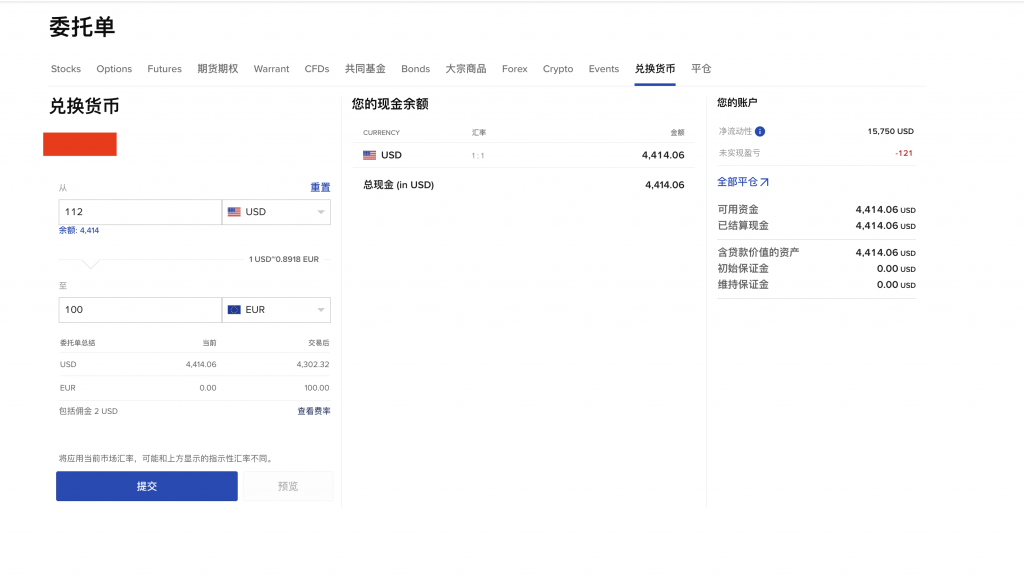Click the 重置 reset link
The image size is (1024, 588).
[319, 189]
